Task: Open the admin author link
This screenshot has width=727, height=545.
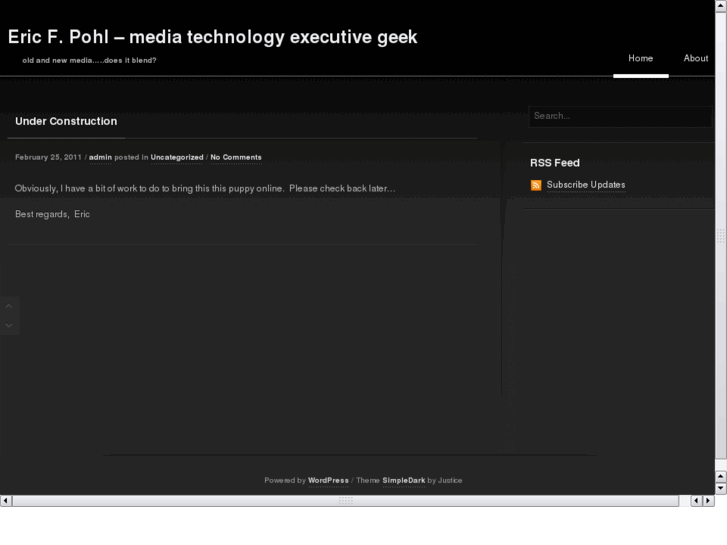Action: (x=100, y=157)
